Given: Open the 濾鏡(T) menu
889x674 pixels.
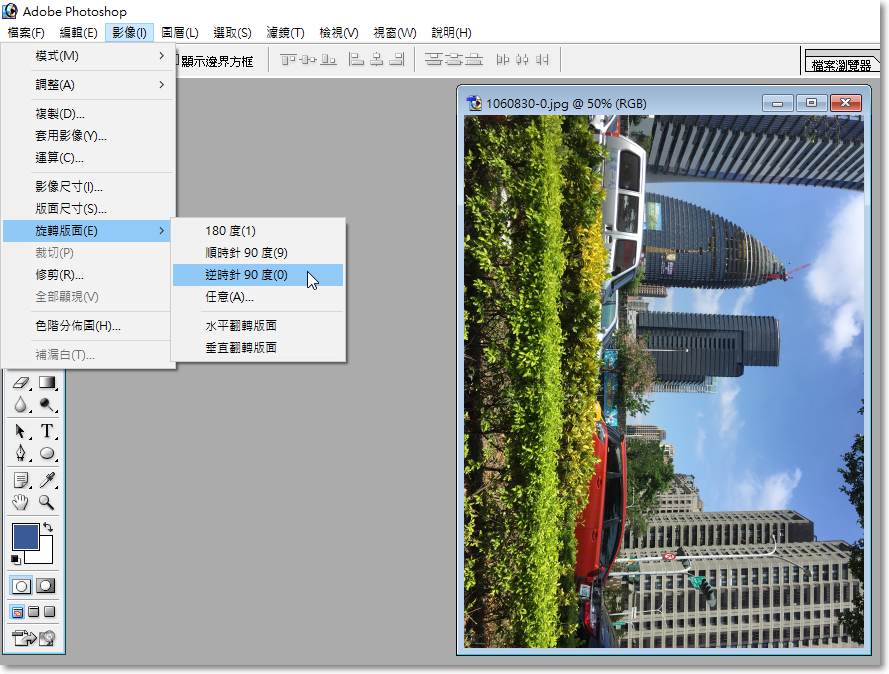Looking at the screenshot, I should [284, 33].
